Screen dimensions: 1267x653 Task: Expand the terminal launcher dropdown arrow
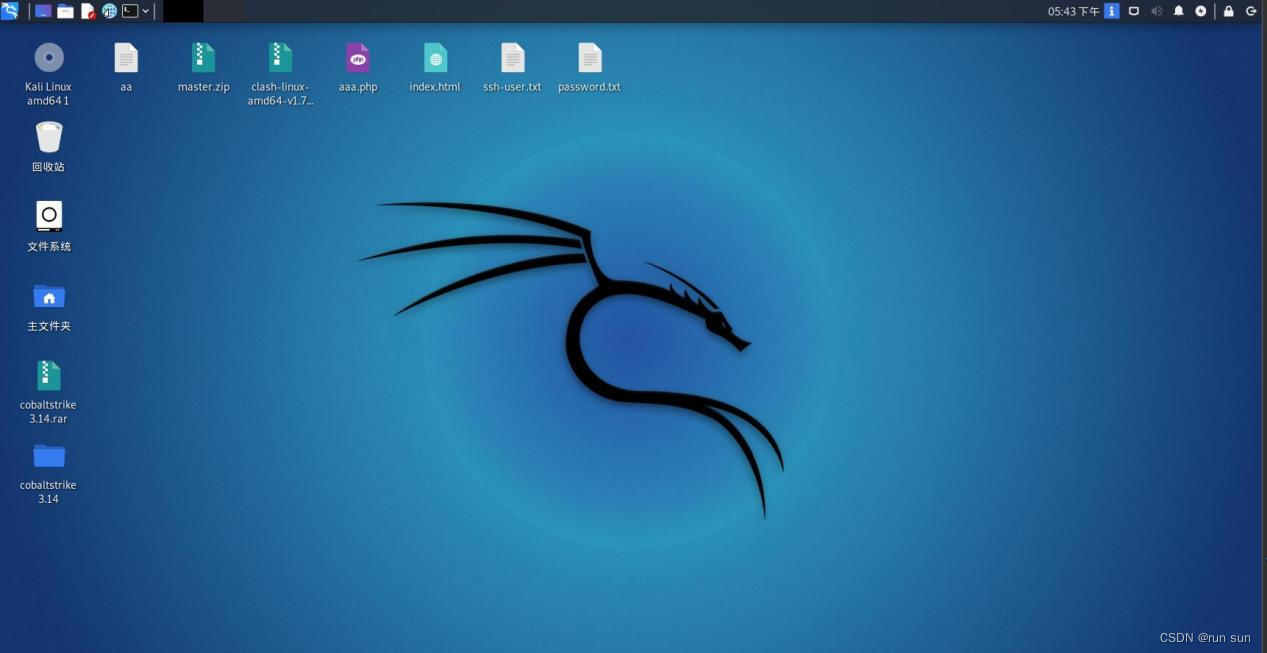pyautogui.click(x=146, y=11)
